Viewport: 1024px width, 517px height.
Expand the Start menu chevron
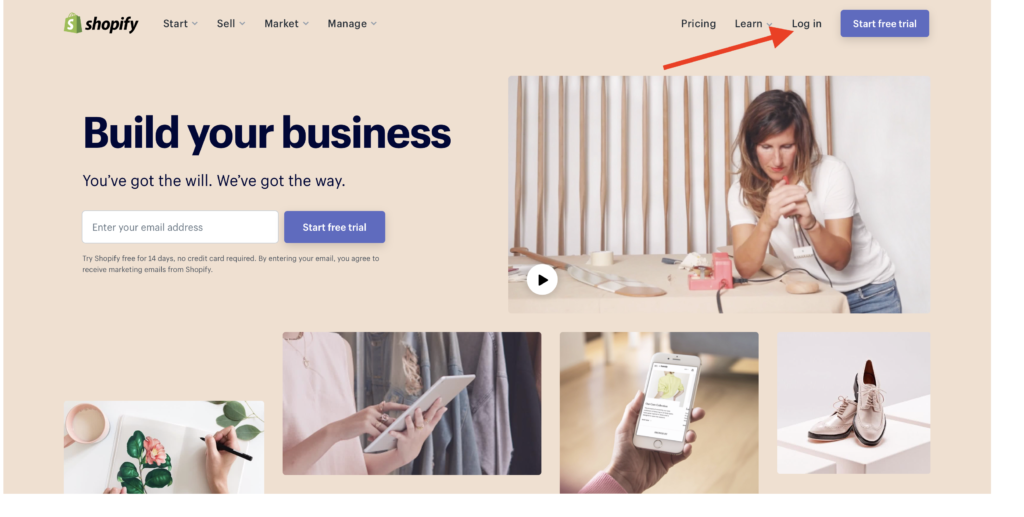195,24
